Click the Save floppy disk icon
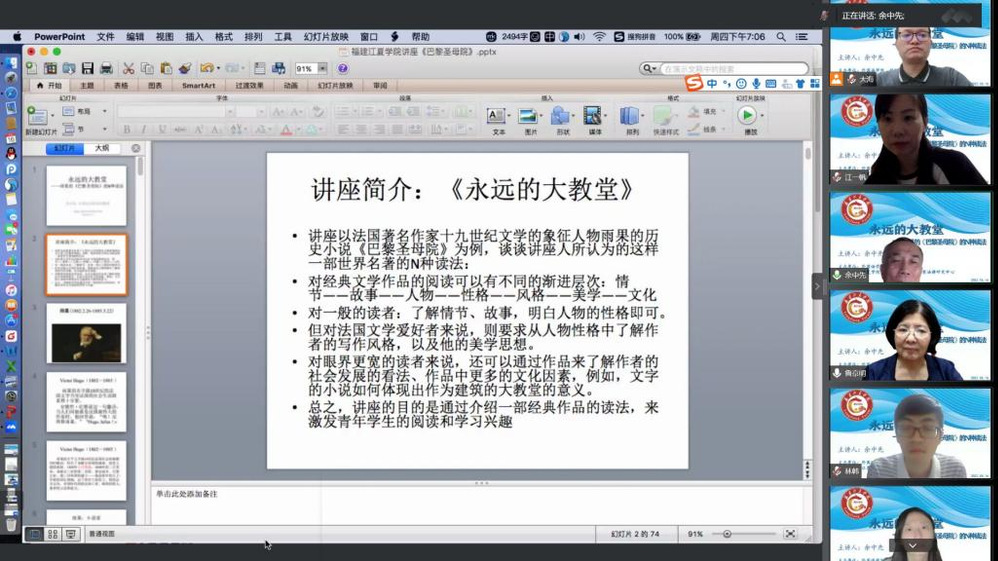The width and height of the screenshot is (998, 561). point(87,69)
